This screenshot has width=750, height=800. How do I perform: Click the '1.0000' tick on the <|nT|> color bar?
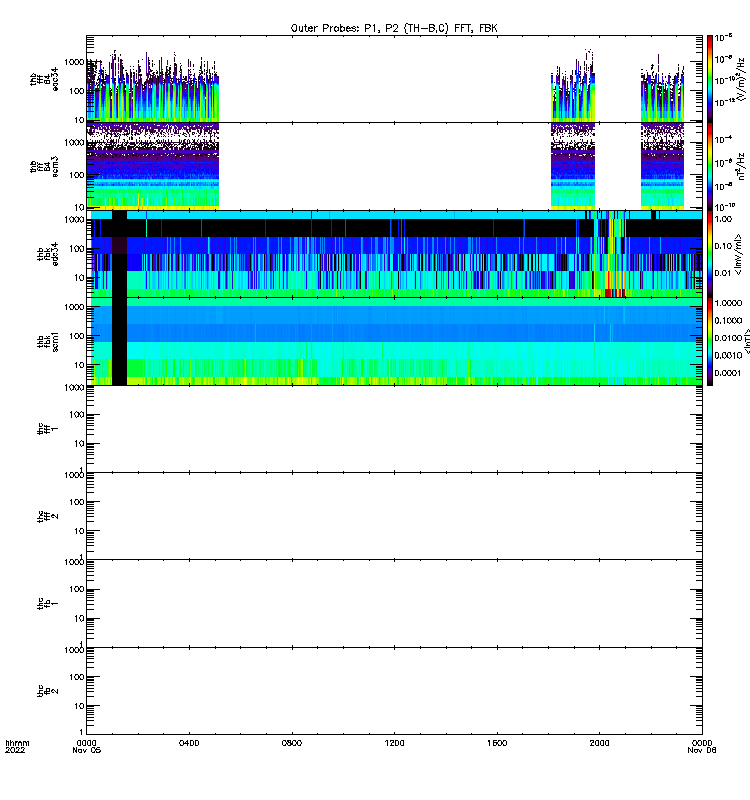(x=728, y=303)
